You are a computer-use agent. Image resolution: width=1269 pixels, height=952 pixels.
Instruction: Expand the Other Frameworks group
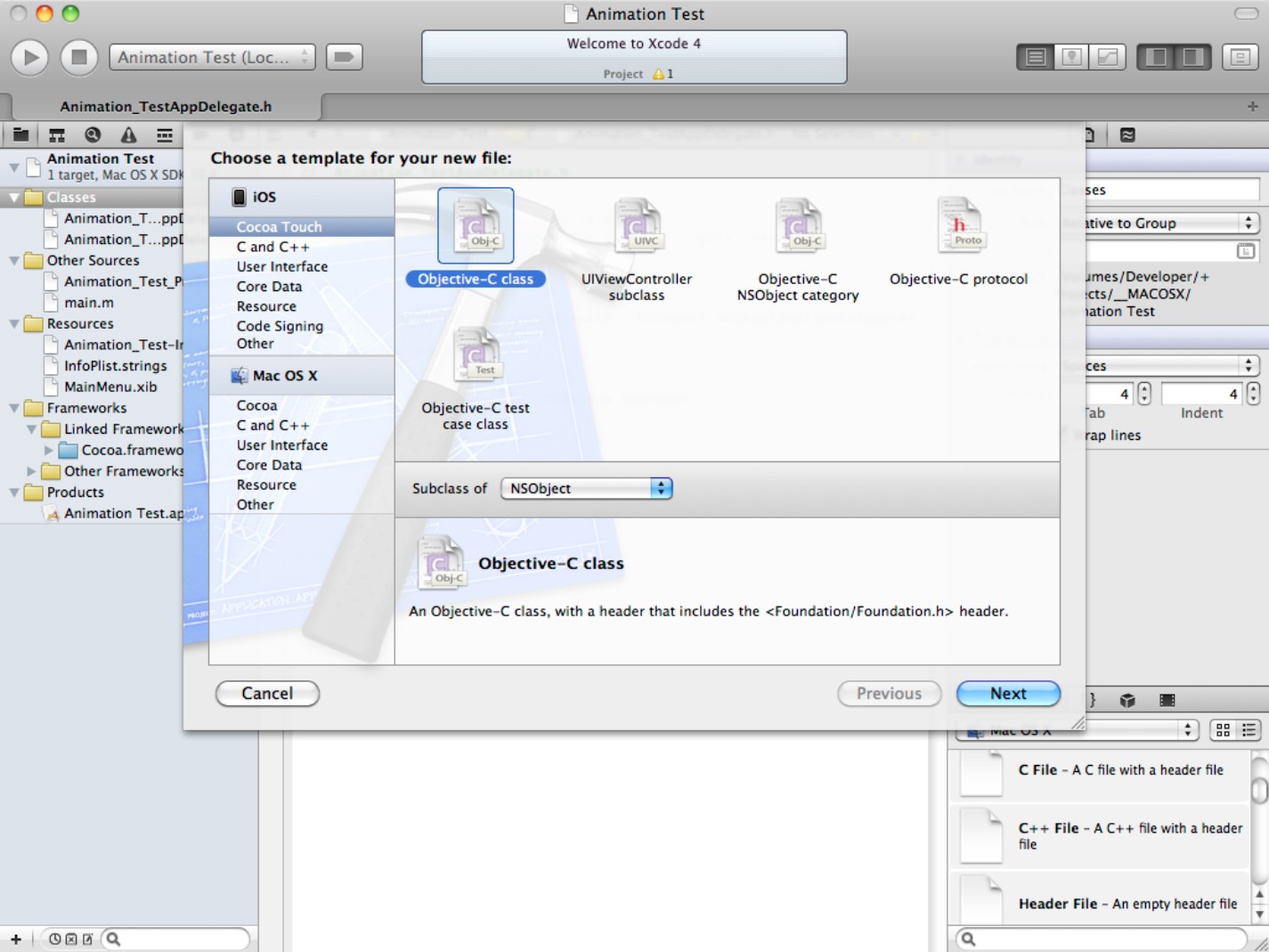point(32,471)
